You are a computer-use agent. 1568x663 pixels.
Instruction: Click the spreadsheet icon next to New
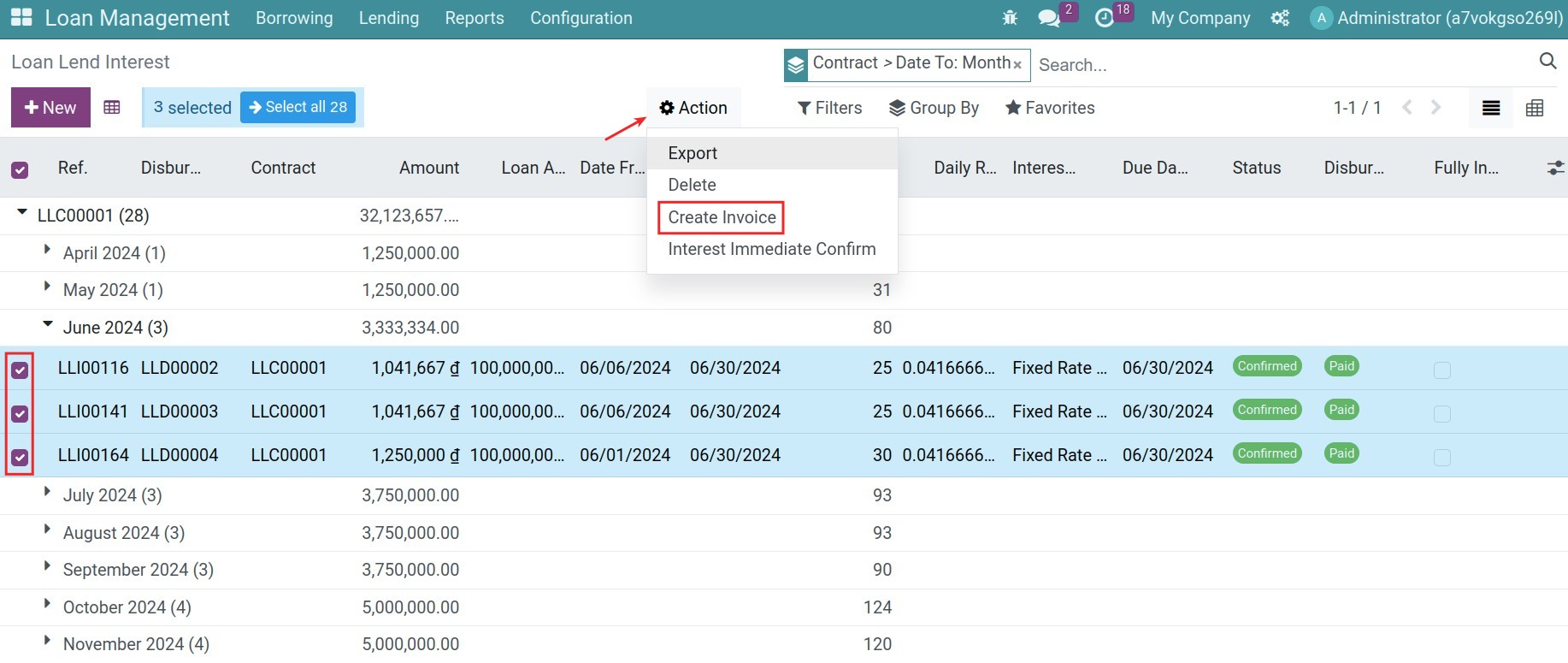pyautogui.click(x=112, y=107)
